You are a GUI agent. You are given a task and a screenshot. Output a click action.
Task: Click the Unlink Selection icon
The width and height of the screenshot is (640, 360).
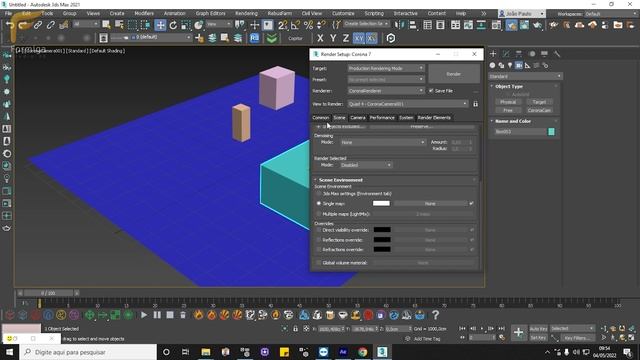tap(51, 25)
